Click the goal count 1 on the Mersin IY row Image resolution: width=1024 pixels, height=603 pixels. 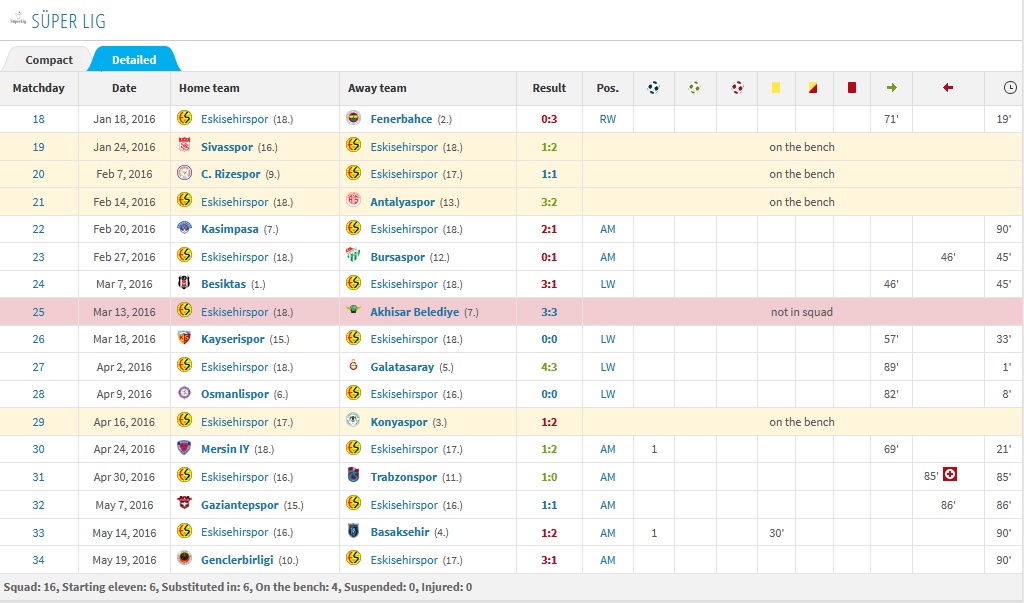(654, 449)
